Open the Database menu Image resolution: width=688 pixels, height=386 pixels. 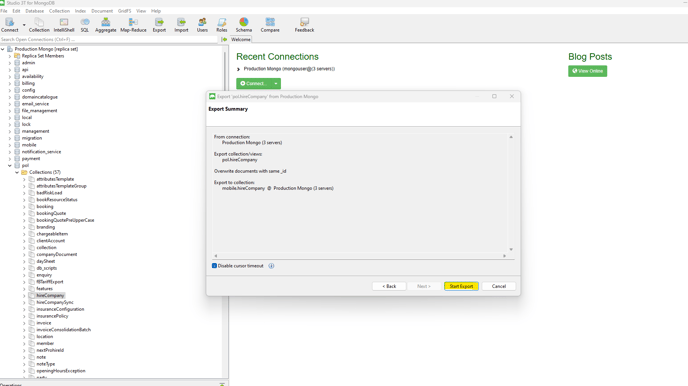35,11
